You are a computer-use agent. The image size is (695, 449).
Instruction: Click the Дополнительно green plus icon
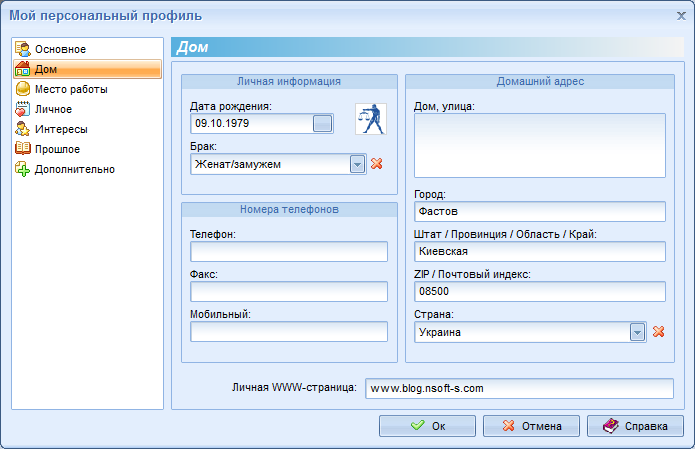click(x=23, y=169)
